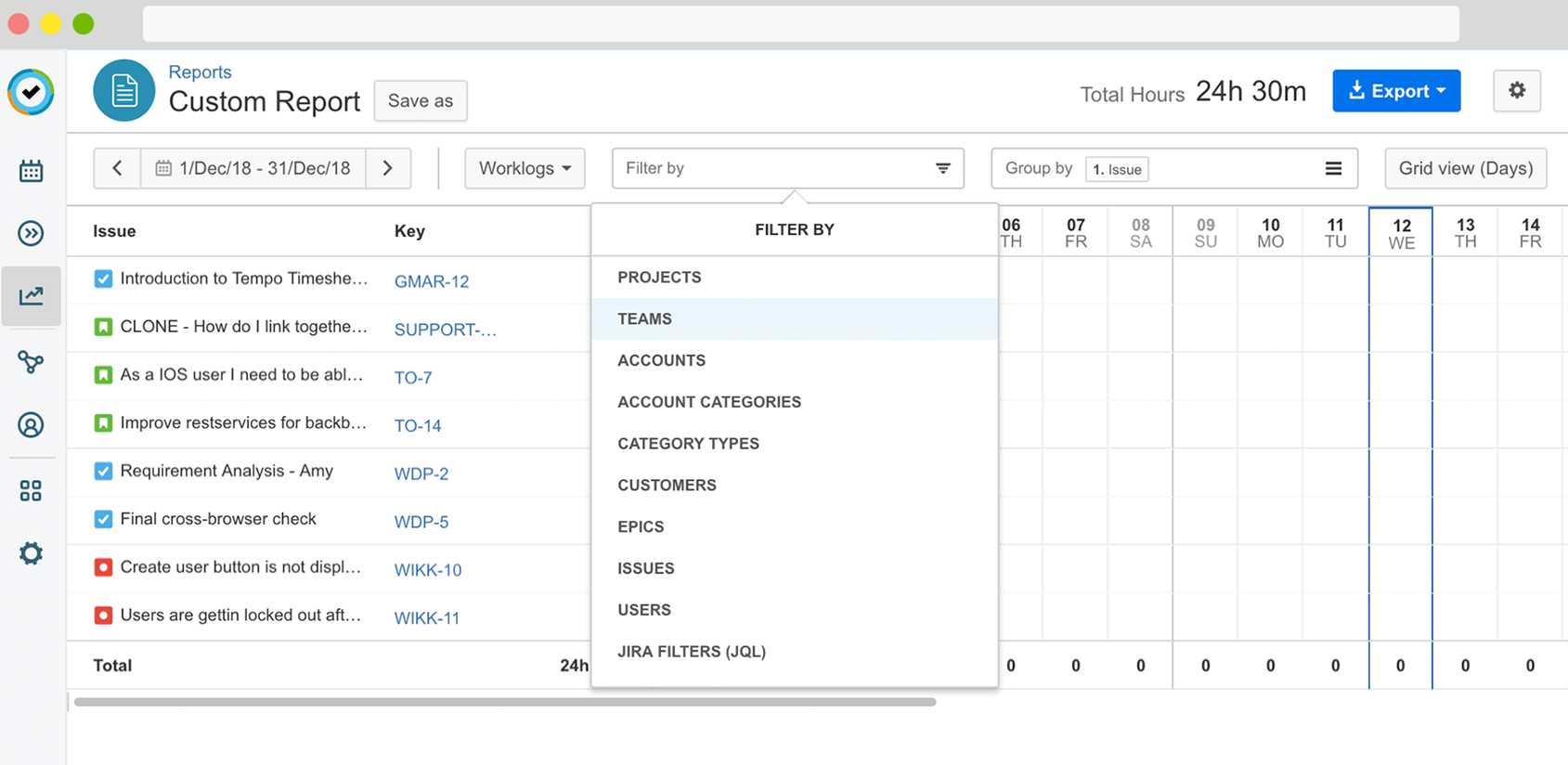Screen dimensions: 1568x765
Task: Click the horizontal scrollbar under the table
Action: [505, 702]
